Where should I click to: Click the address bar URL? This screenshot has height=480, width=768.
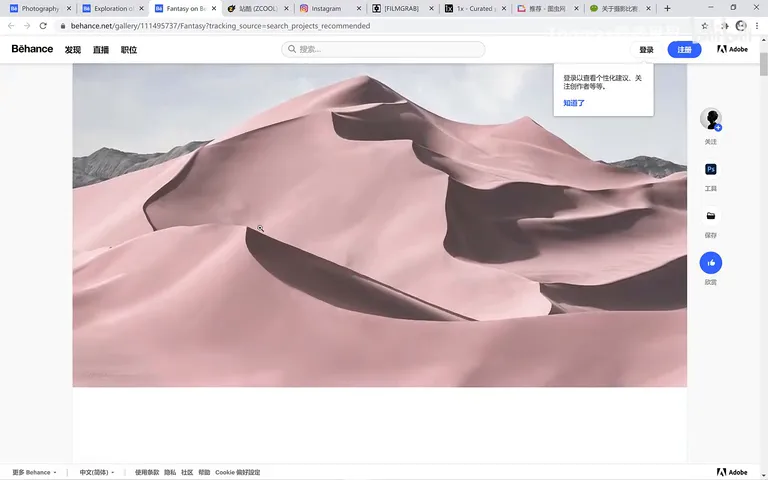click(220, 26)
